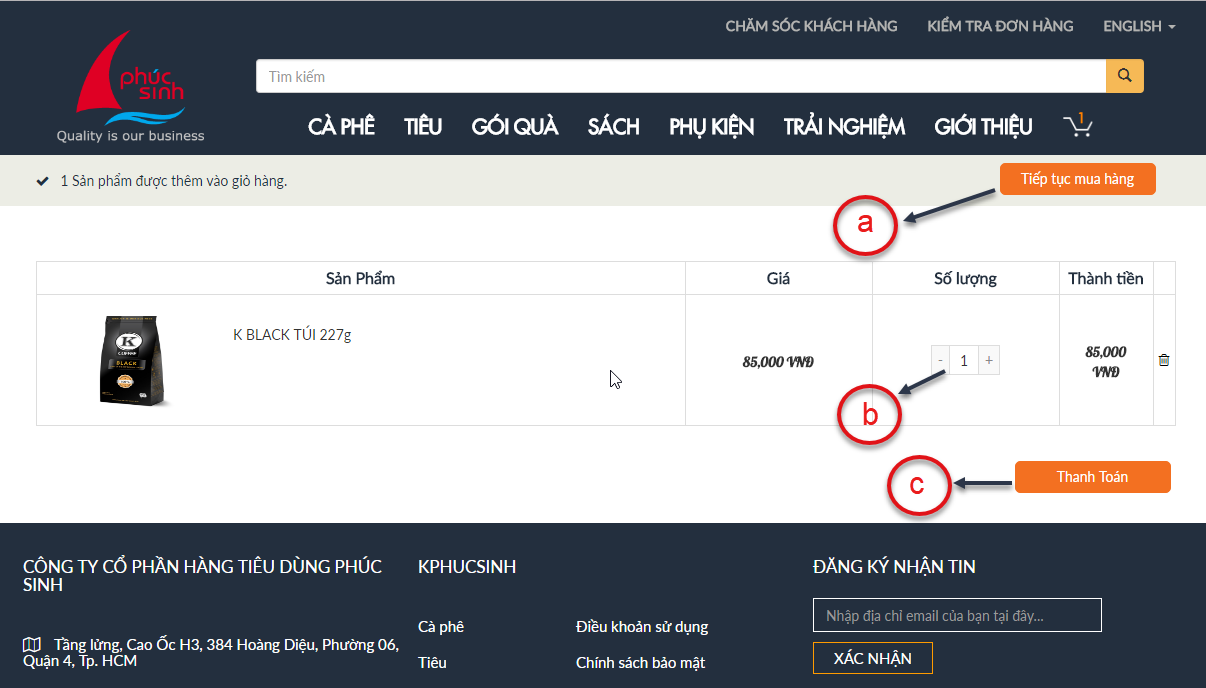This screenshot has height=688, width=1206.
Task: Click the search magnifier button
Action: 1124,76
